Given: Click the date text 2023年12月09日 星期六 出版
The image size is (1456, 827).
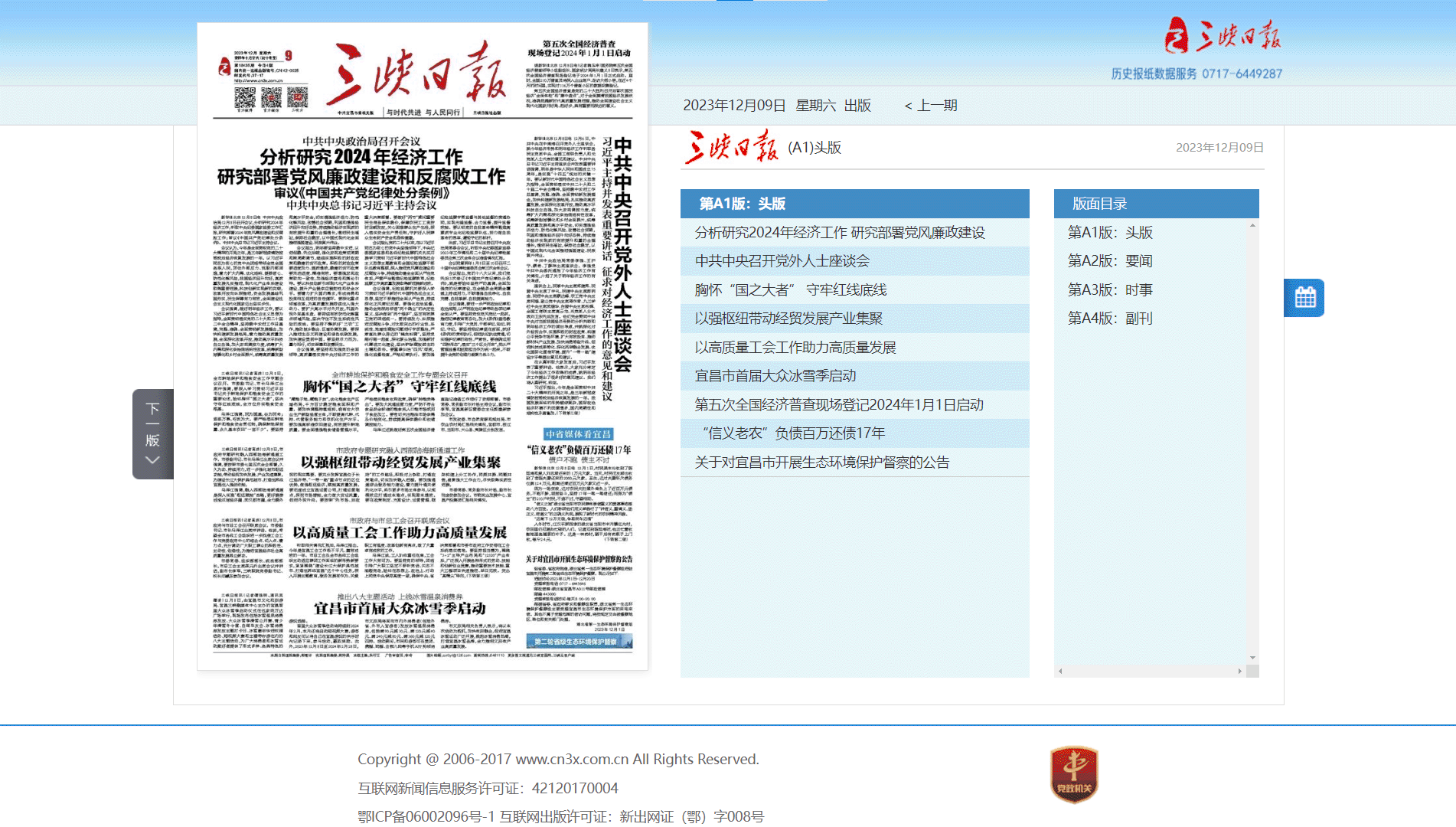Looking at the screenshot, I should [777, 106].
